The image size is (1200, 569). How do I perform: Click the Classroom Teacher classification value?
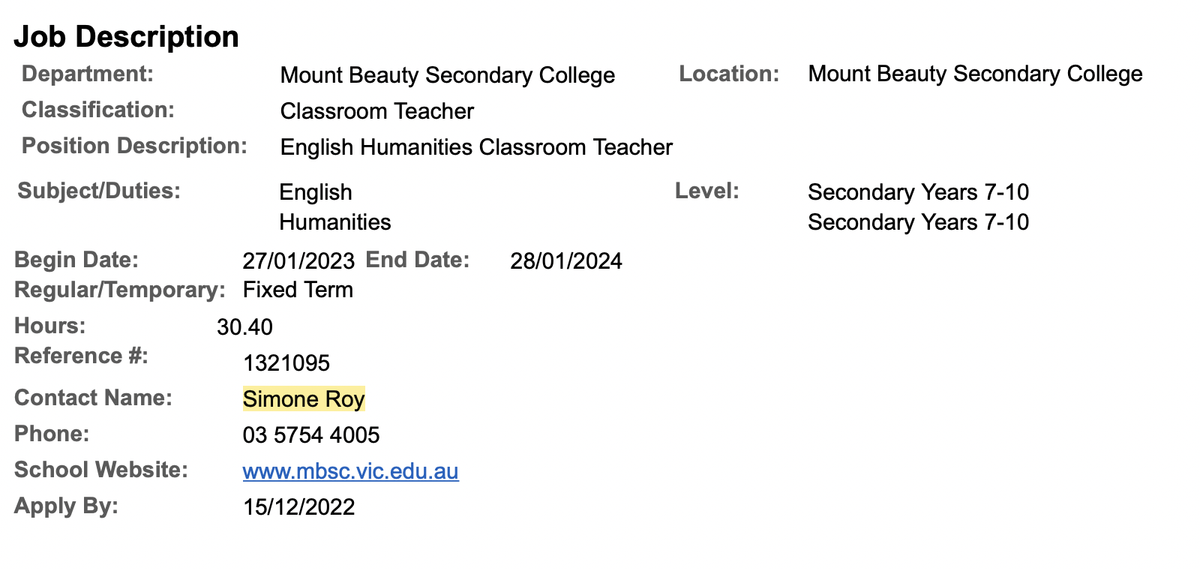tap(377, 111)
